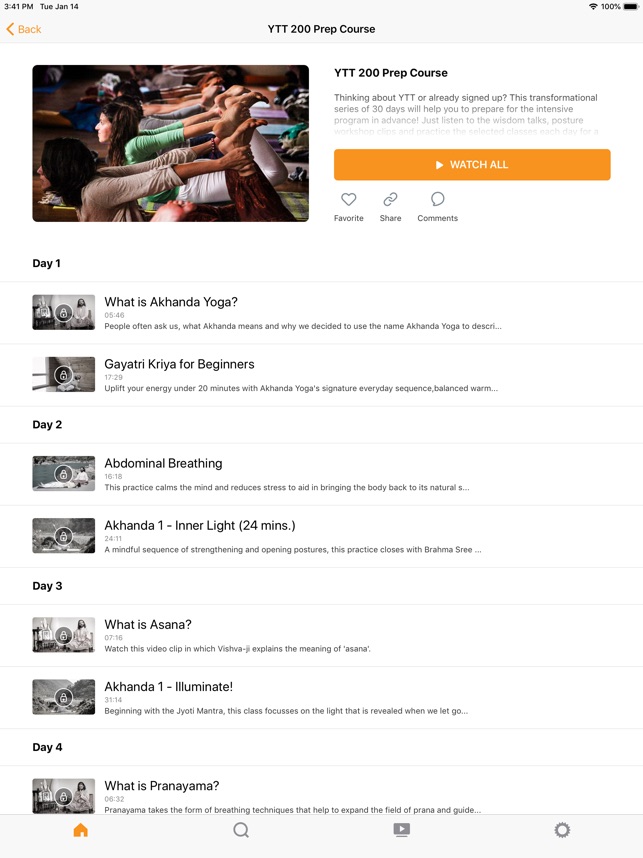
Task: Tap lock icon on Gayatri Kriya thumbnail
Action: click(63, 375)
